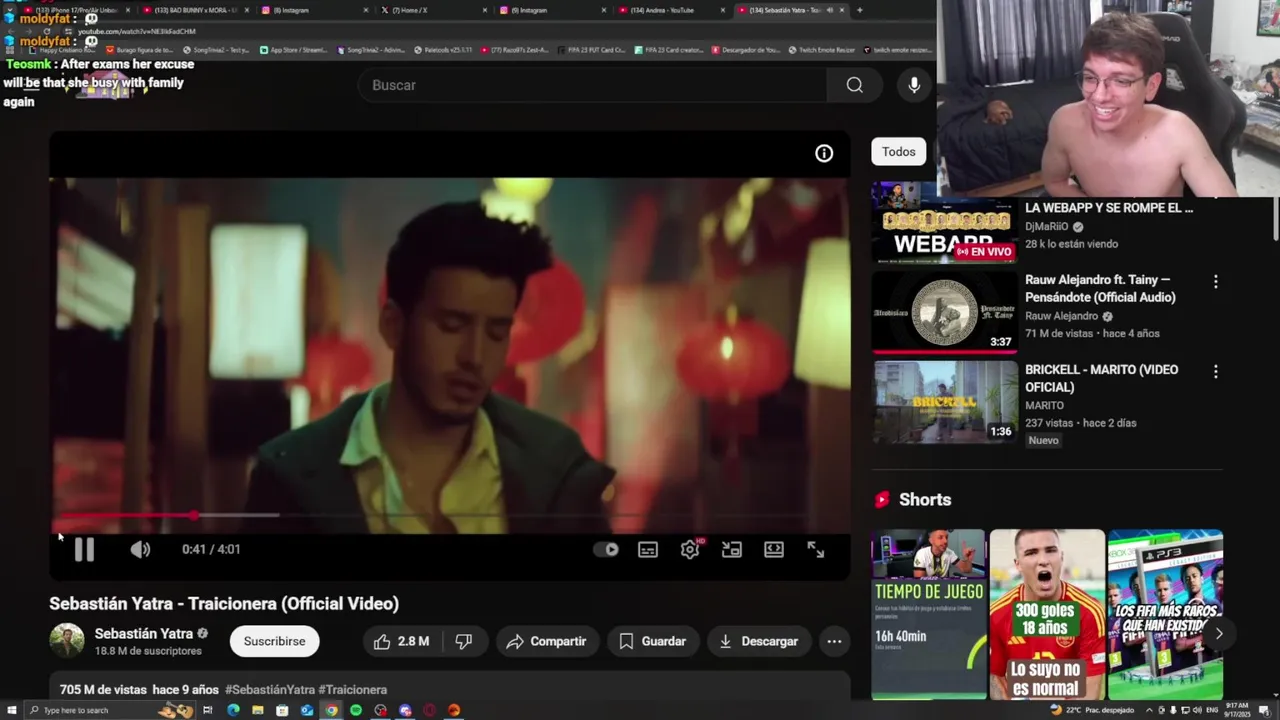Switch to Chrome on the taskbar
This screenshot has width=1280, height=720.
[331, 710]
